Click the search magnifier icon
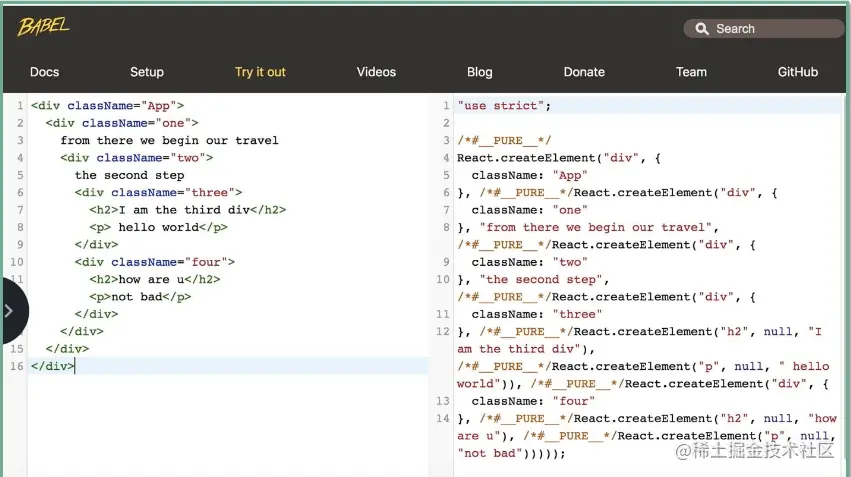Screen dimensions: 851x477 [702, 29]
